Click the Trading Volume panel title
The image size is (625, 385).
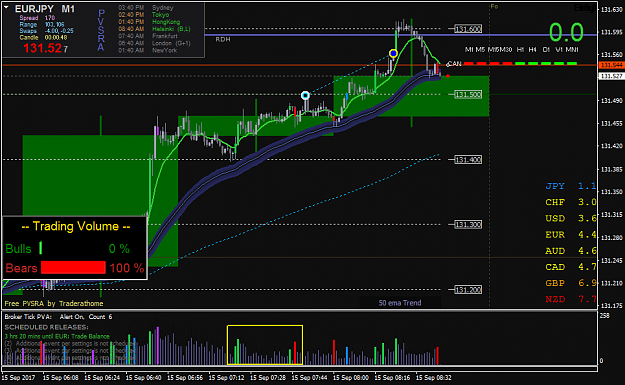76,226
